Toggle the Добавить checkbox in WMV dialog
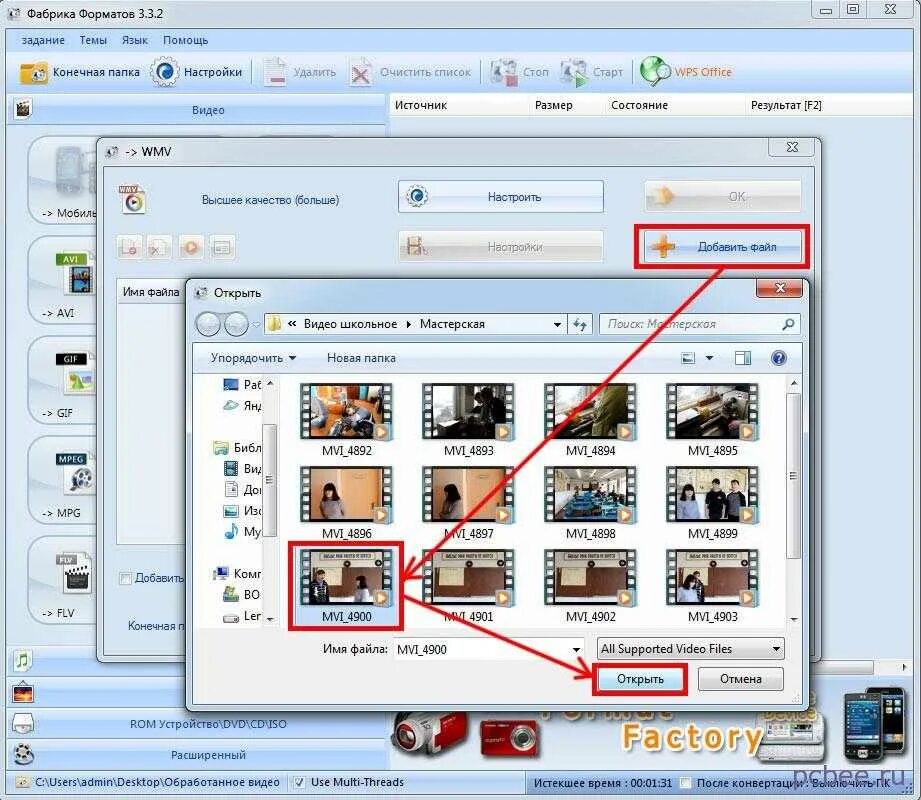The height and width of the screenshot is (800, 921). pos(125,579)
